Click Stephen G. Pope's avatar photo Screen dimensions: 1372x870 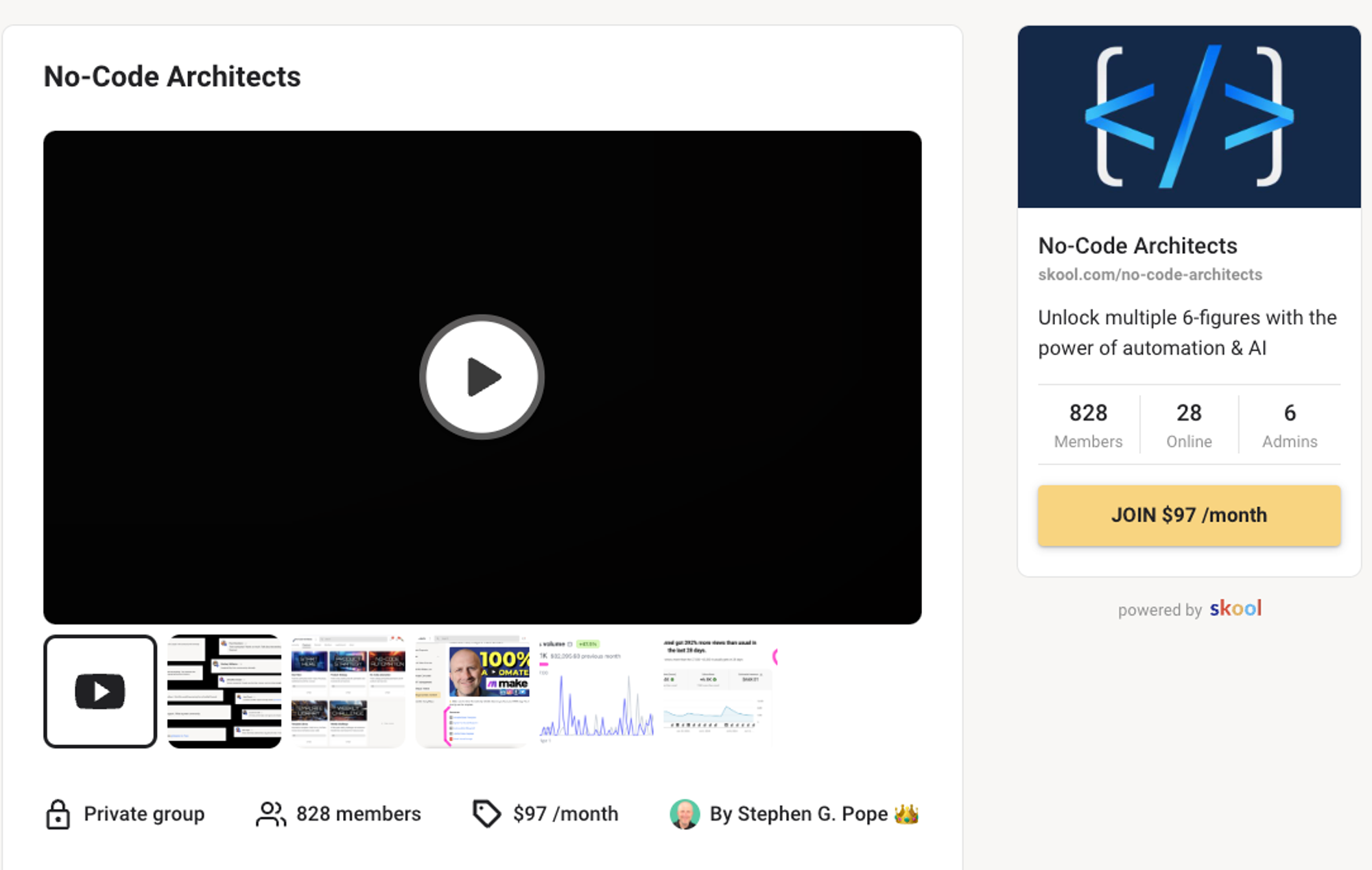click(x=685, y=814)
